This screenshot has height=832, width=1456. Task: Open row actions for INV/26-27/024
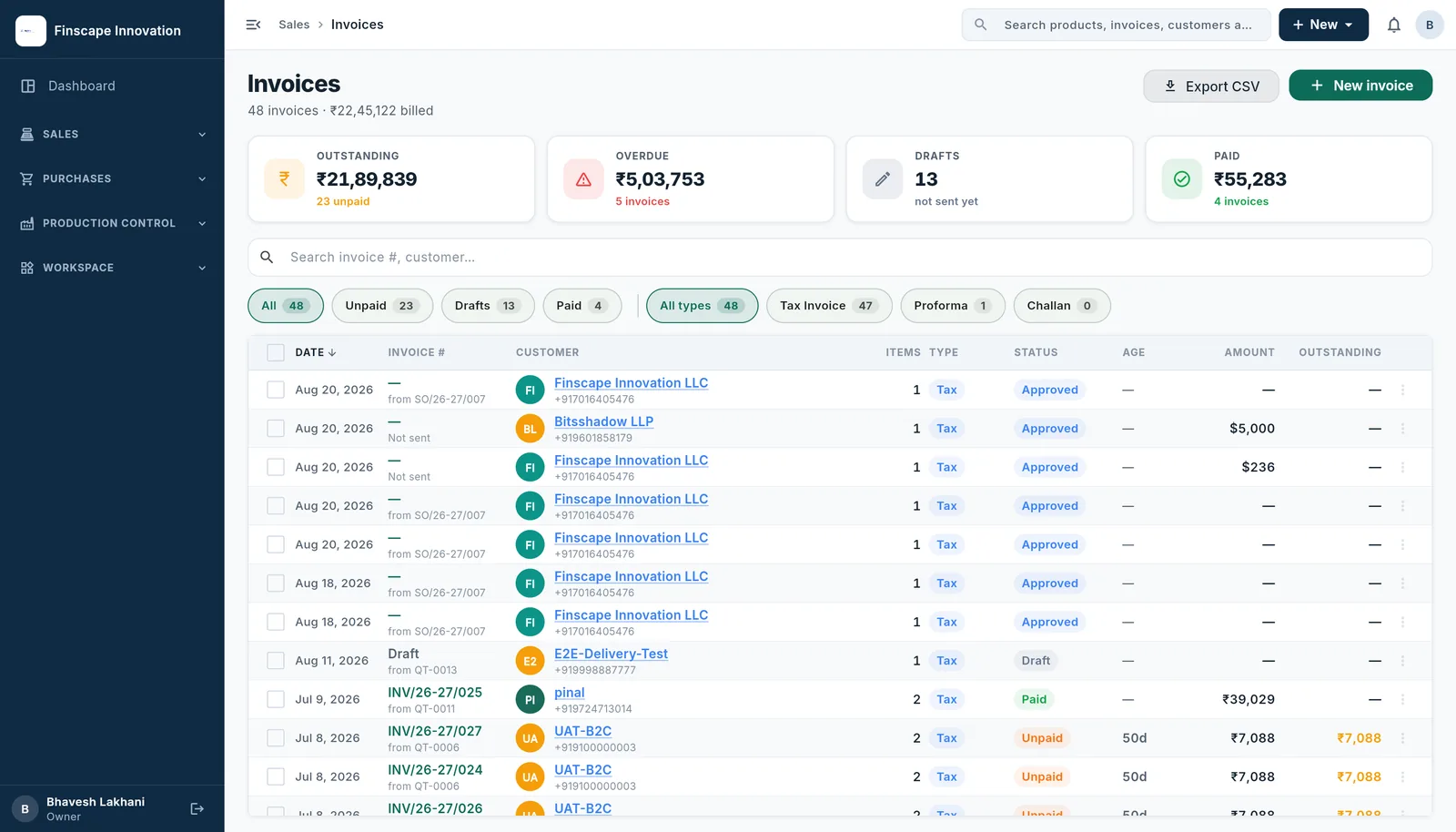1402,776
